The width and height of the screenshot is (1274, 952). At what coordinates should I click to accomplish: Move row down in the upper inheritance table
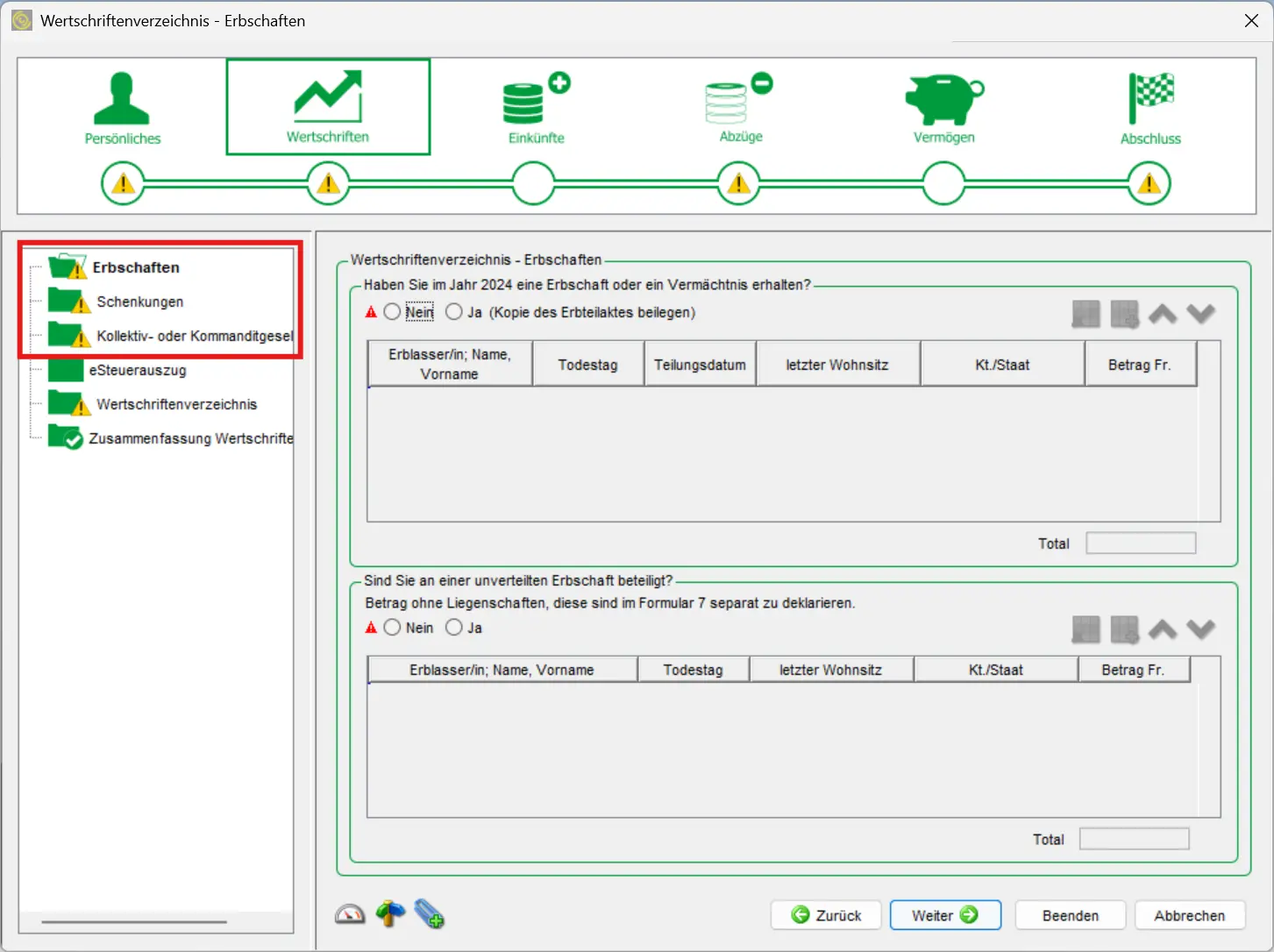(x=1200, y=314)
